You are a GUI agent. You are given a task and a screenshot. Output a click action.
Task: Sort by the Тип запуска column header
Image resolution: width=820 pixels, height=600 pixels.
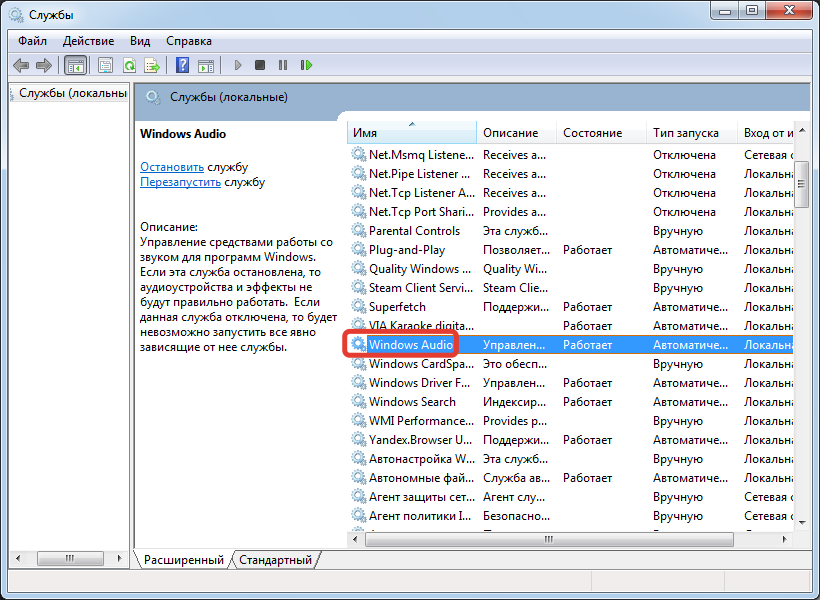pos(686,133)
